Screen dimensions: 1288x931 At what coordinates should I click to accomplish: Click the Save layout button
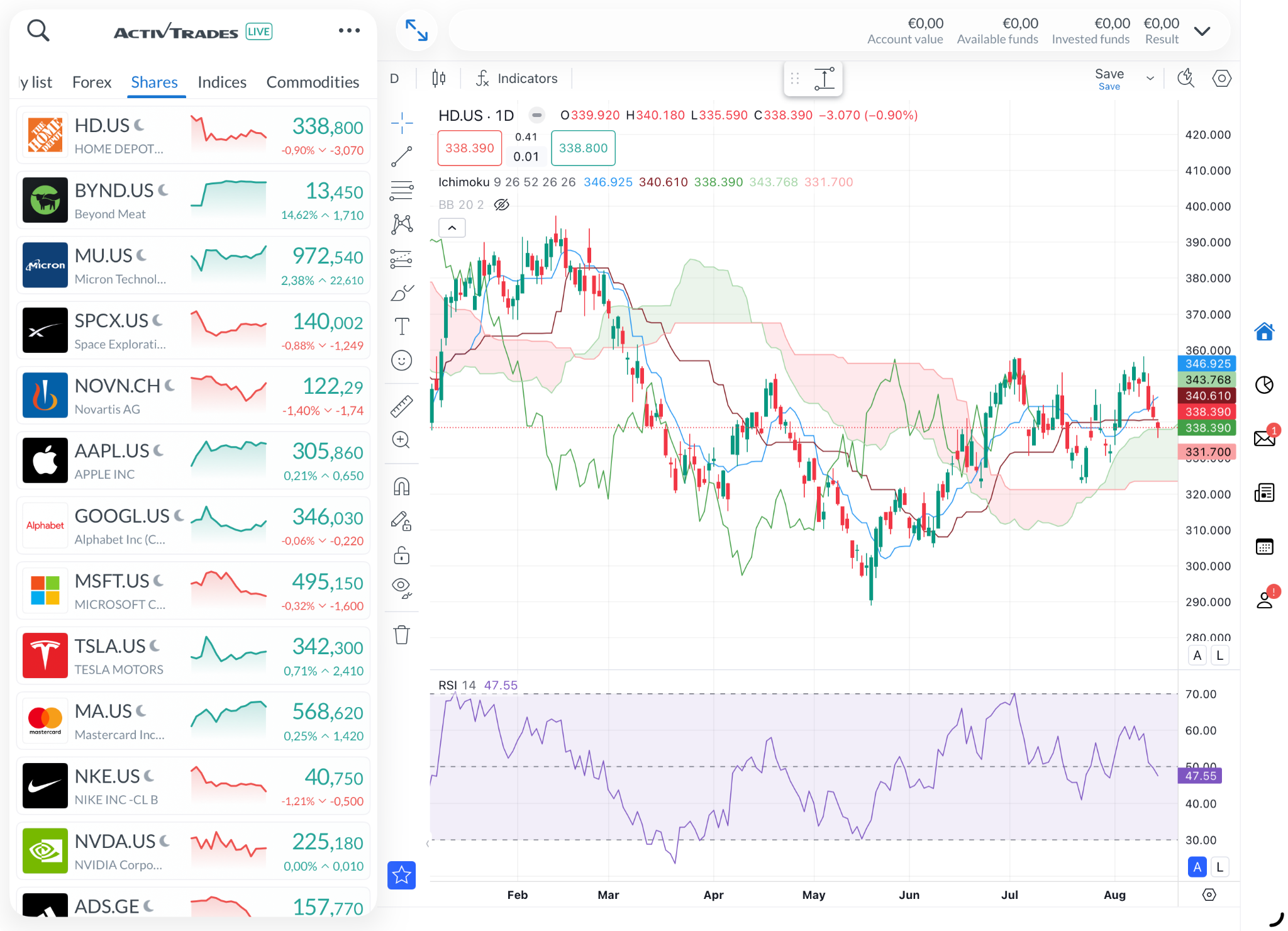(x=1109, y=79)
